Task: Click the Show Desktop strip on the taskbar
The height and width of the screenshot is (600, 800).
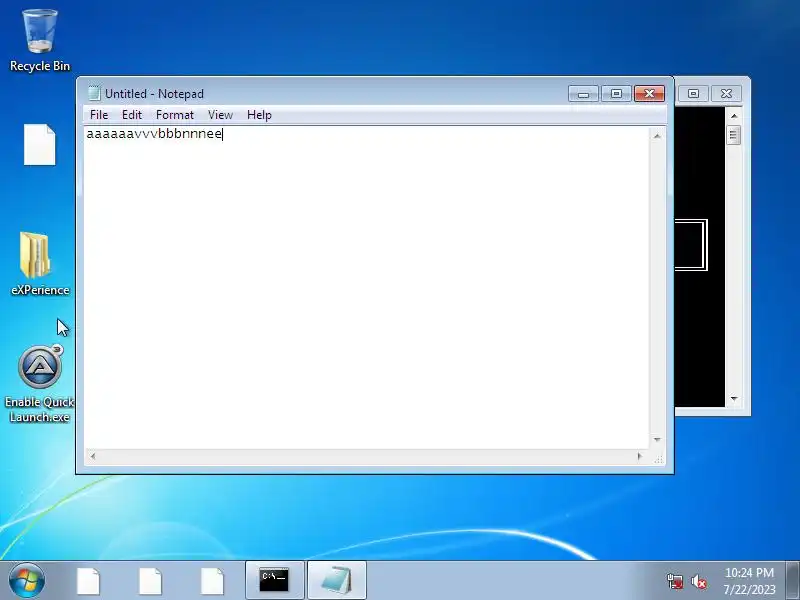Action: (793, 581)
